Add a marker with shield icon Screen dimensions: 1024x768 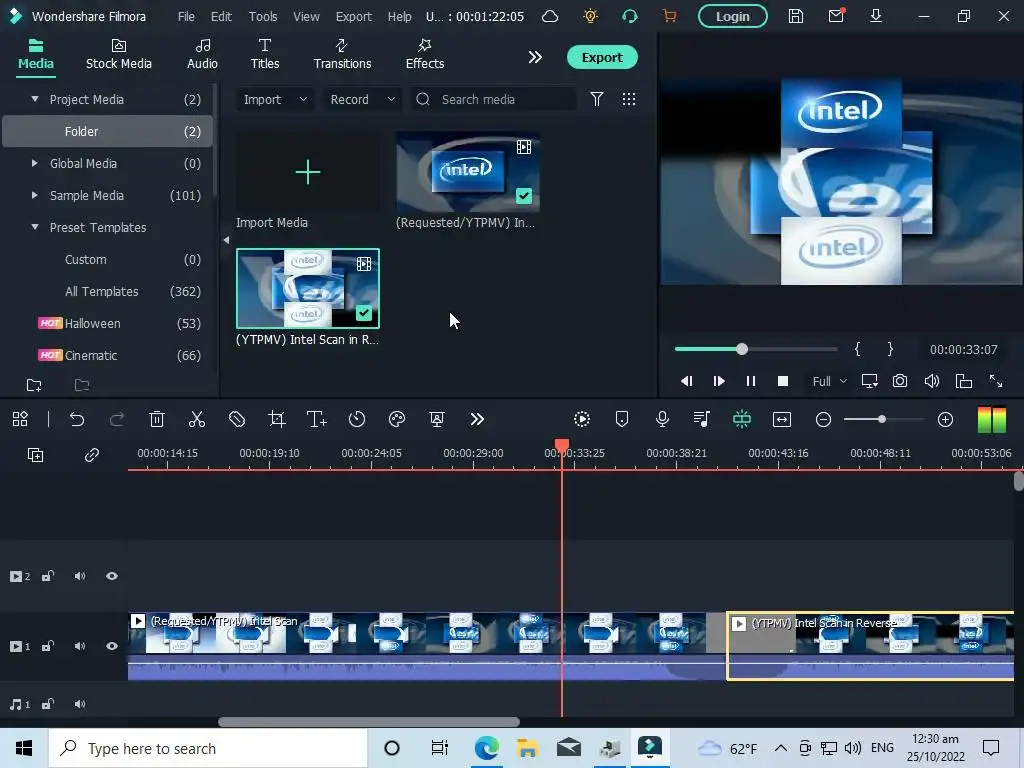[x=622, y=419]
